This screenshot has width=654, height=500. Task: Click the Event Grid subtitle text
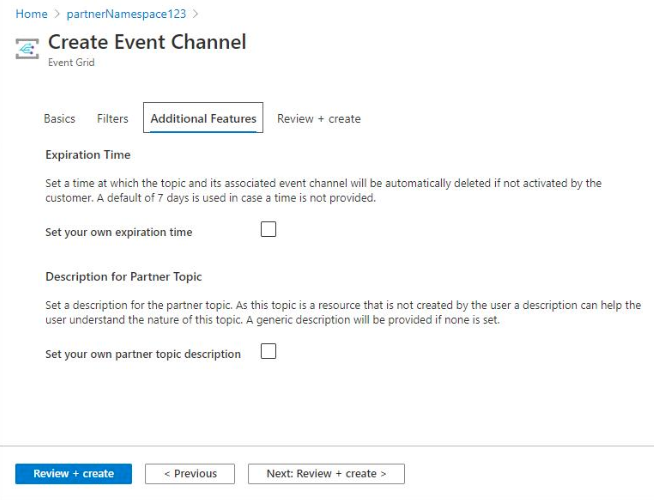coord(71,63)
